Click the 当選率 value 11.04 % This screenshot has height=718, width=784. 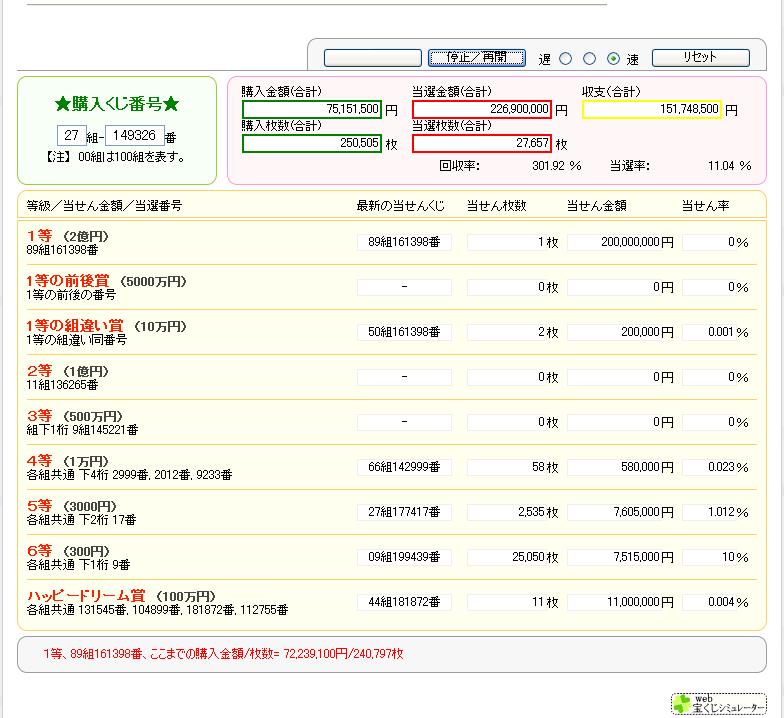730,166
